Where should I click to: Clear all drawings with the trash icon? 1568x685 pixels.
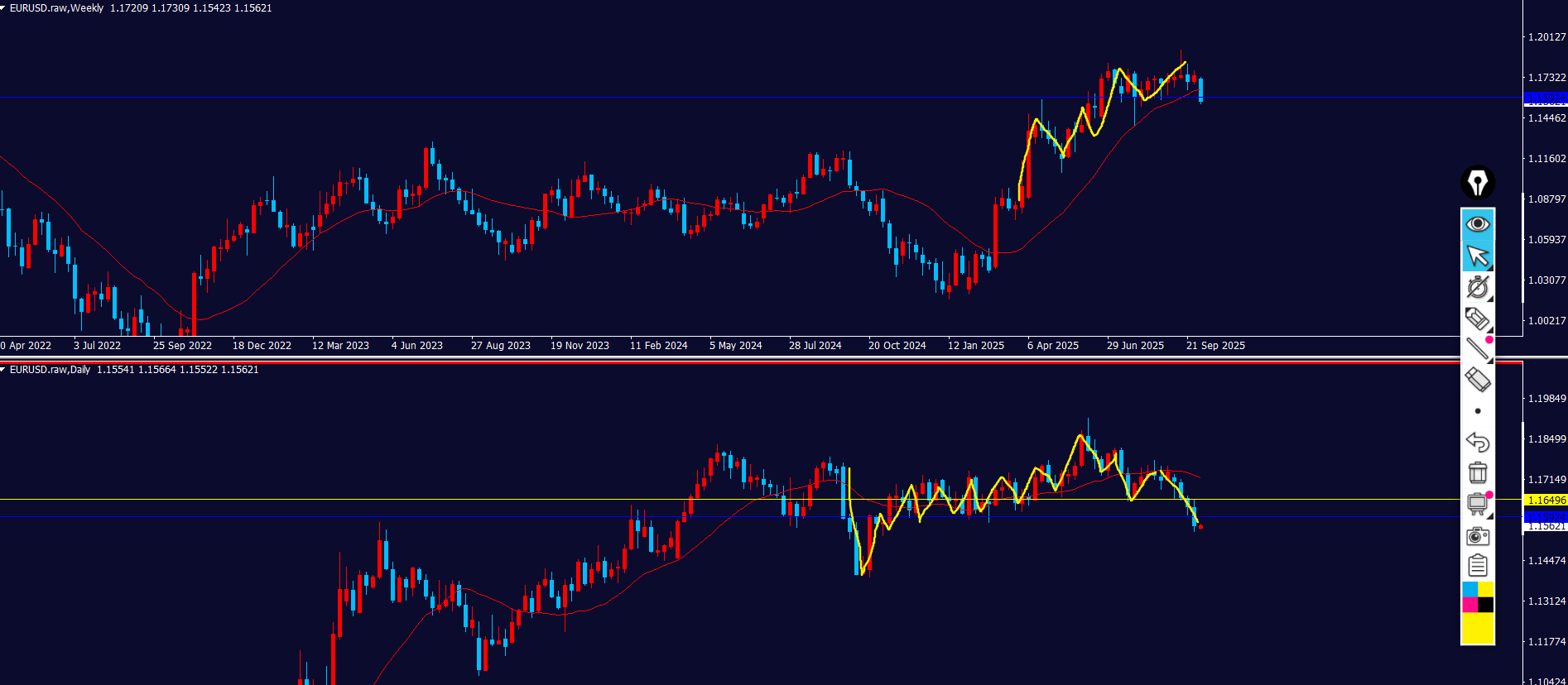click(x=1477, y=472)
